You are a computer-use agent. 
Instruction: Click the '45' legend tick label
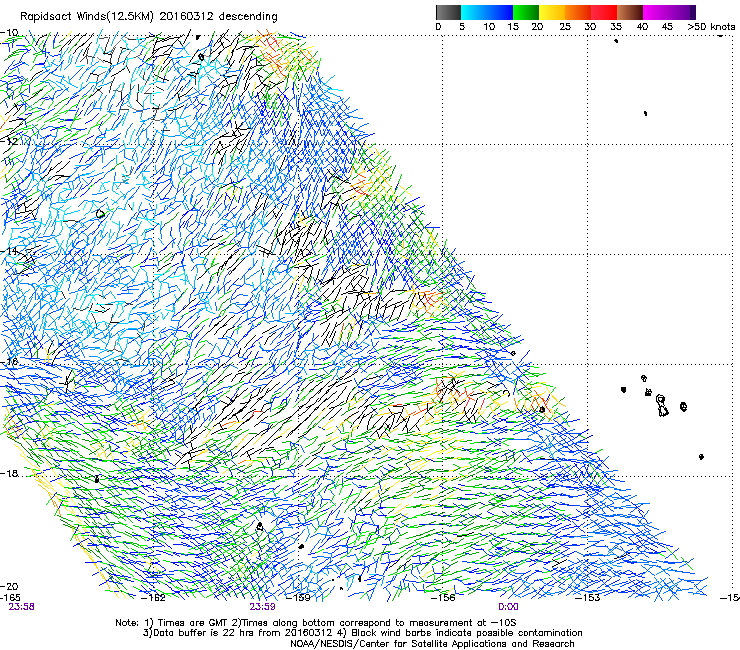[667, 27]
